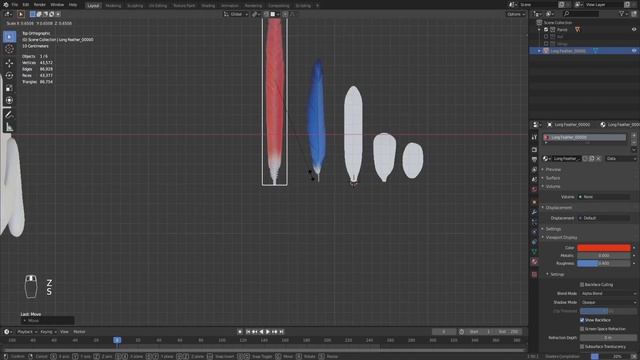Open the File menu
The height and width of the screenshot is (360, 640).
[14, 4]
